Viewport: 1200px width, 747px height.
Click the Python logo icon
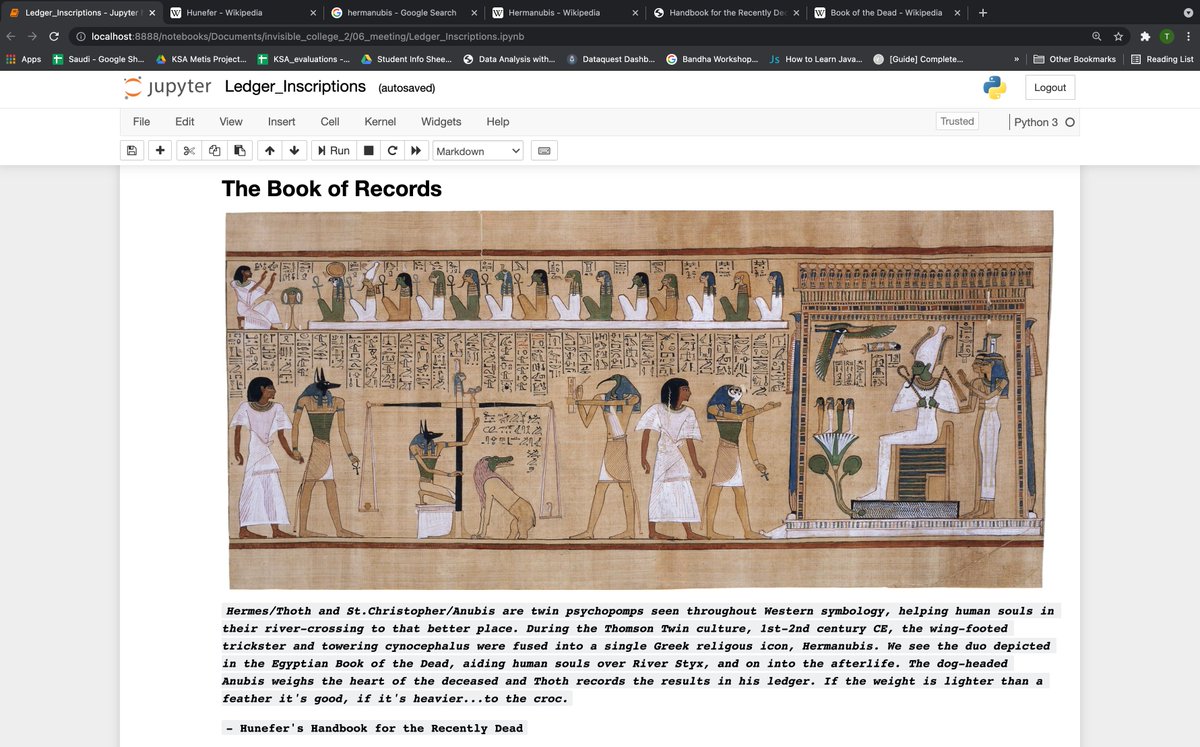click(x=995, y=87)
